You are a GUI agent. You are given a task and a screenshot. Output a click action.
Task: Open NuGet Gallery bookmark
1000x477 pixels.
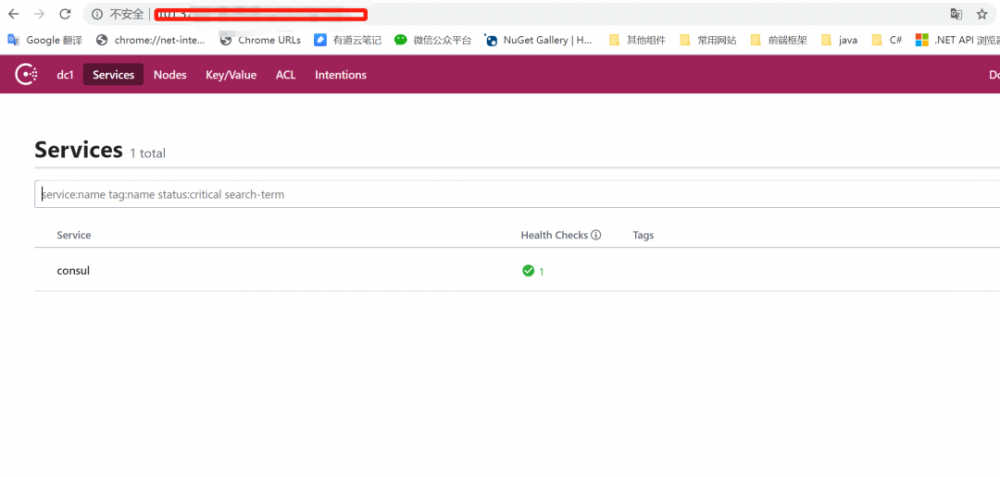click(x=539, y=40)
